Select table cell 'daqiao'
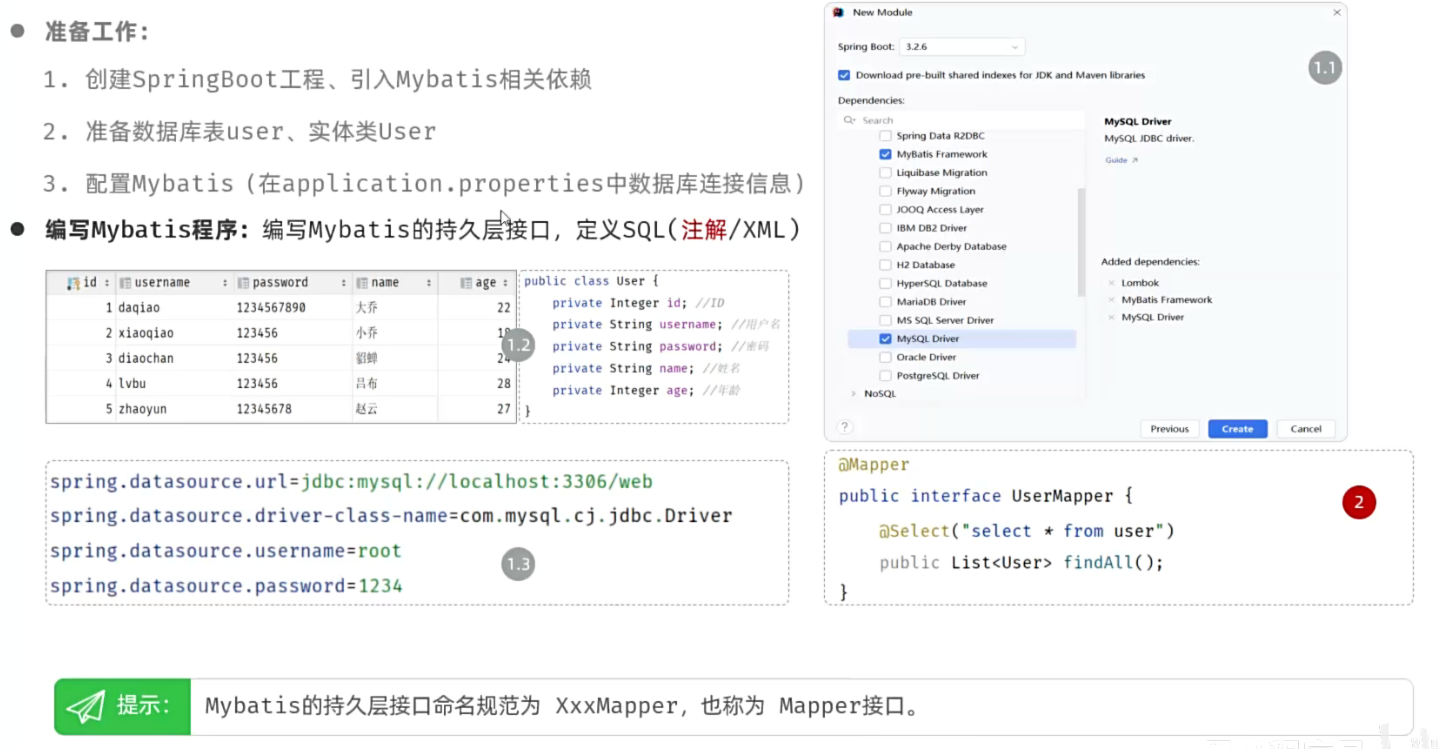This screenshot has height=749, width=1439. (x=138, y=308)
